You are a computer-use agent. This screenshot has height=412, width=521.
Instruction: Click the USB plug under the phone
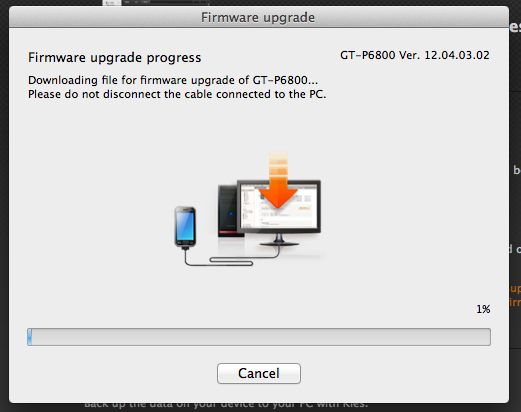(185, 248)
